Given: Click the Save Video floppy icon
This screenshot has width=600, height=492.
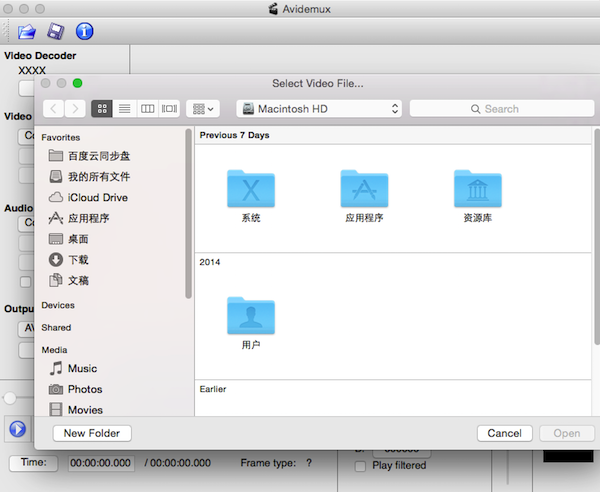Looking at the screenshot, I should pyautogui.click(x=57, y=32).
